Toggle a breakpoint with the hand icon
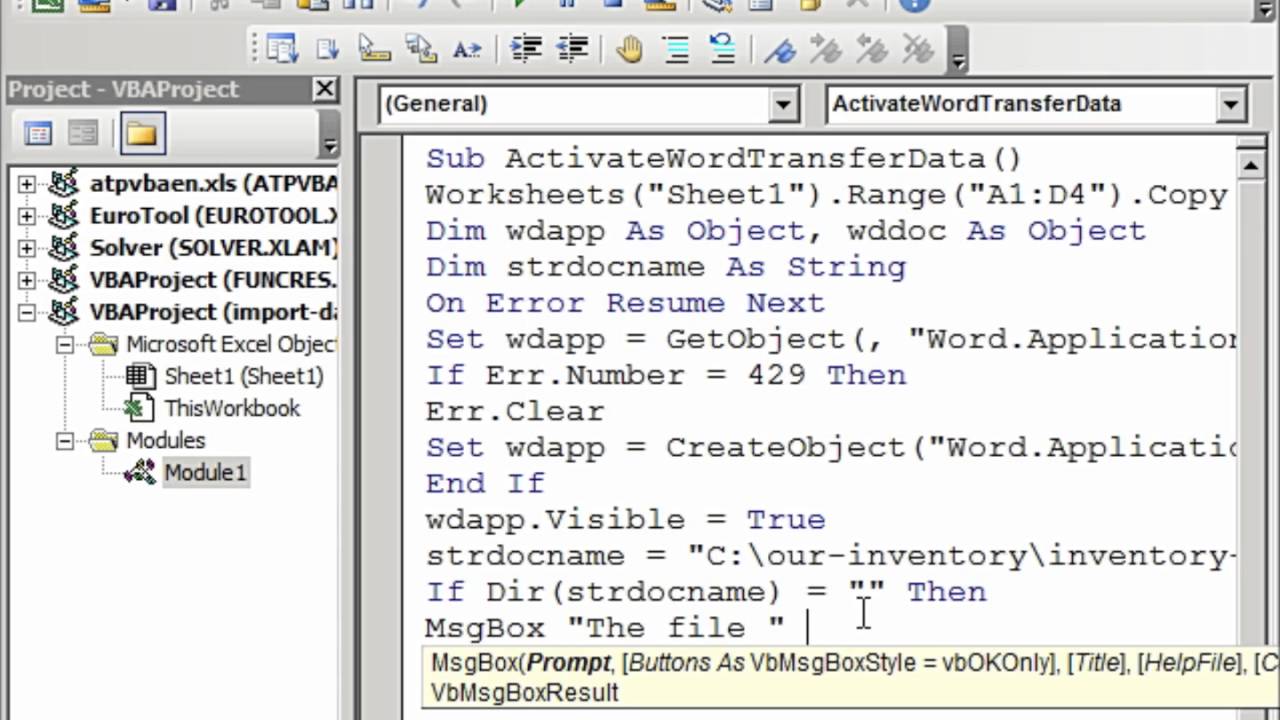 tap(629, 49)
